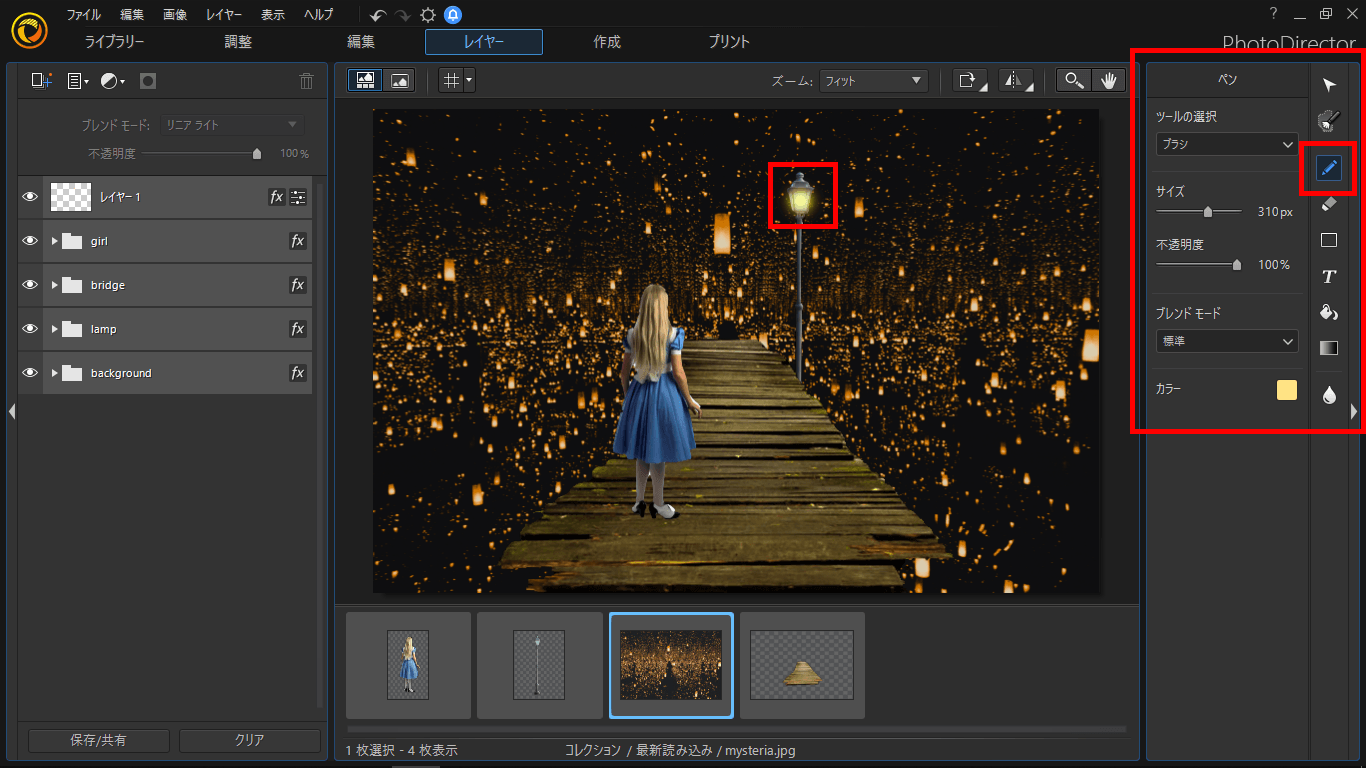Viewport: 1366px width, 768px height.
Task: Open preferences via the gear icon
Action: (x=428, y=15)
